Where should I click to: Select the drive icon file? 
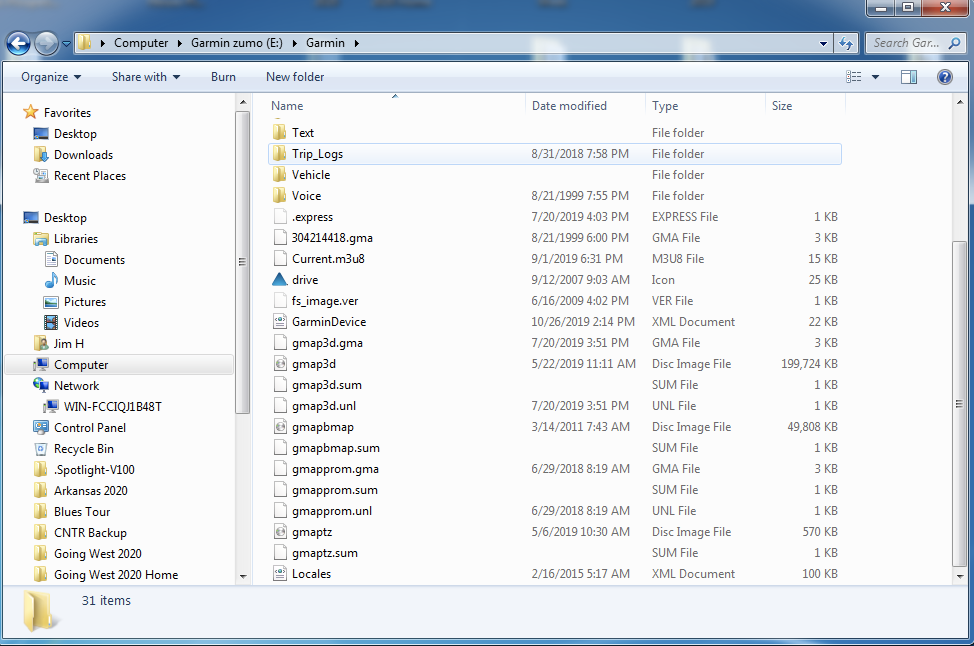coord(280,280)
